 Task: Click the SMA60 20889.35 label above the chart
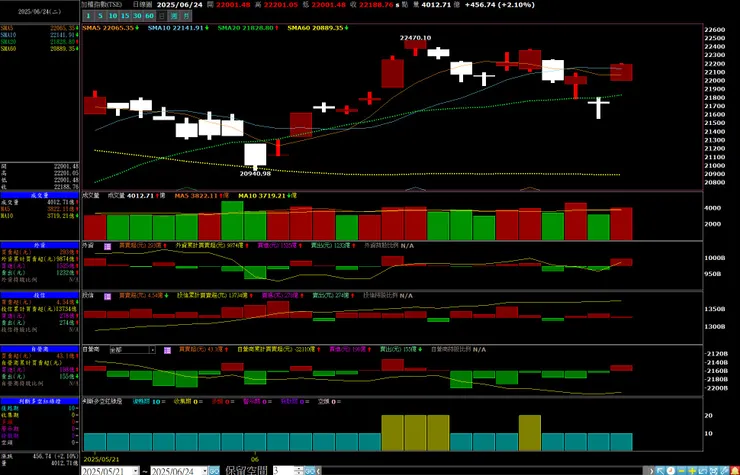coord(318,28)
